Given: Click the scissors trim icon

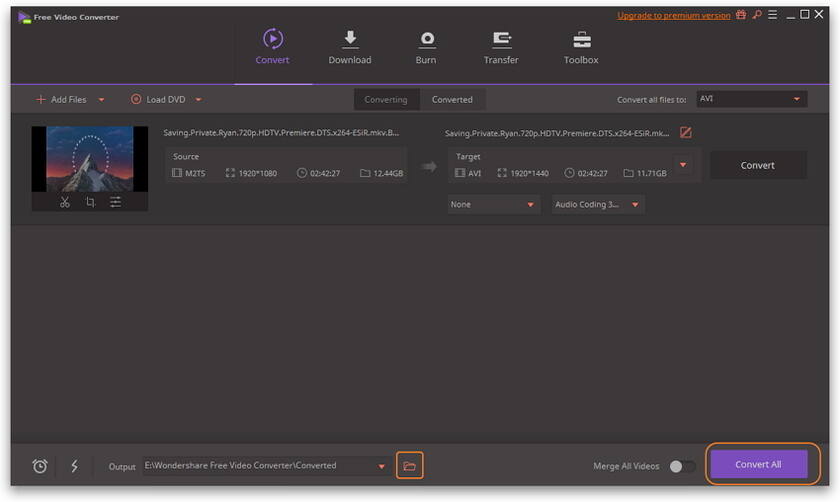Looking at the screenshot, I should 65,202.
